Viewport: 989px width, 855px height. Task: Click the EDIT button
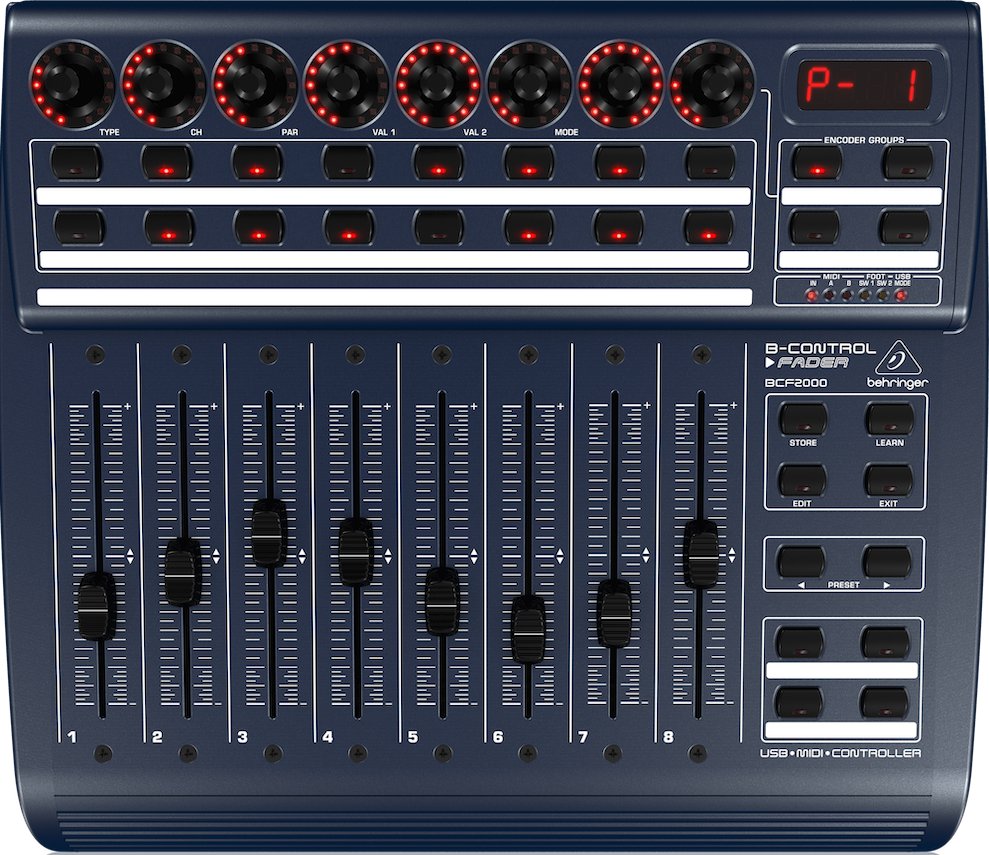pyautogui.click(x=802, y=480)
